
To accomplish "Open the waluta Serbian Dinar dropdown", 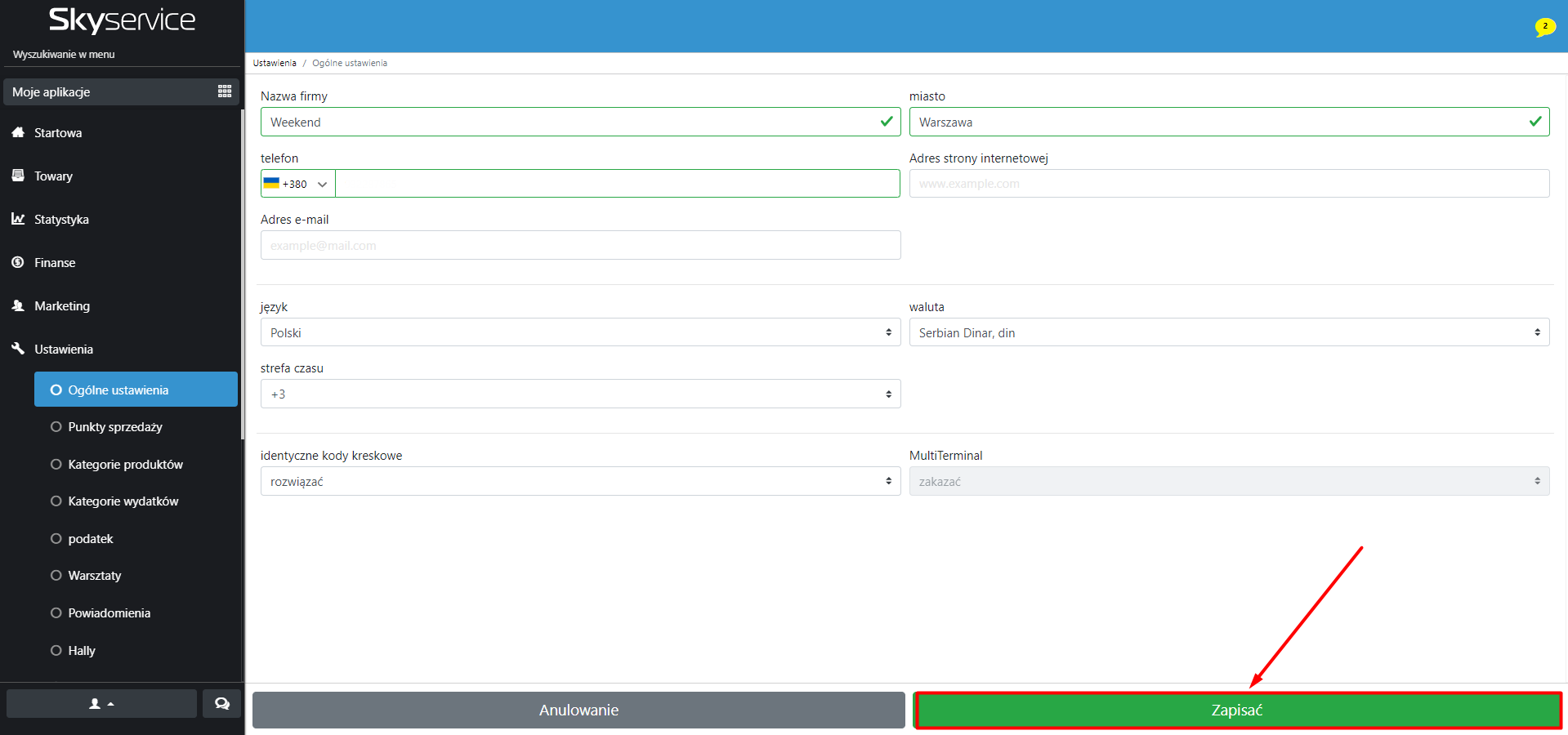I will coord(1228,332).
